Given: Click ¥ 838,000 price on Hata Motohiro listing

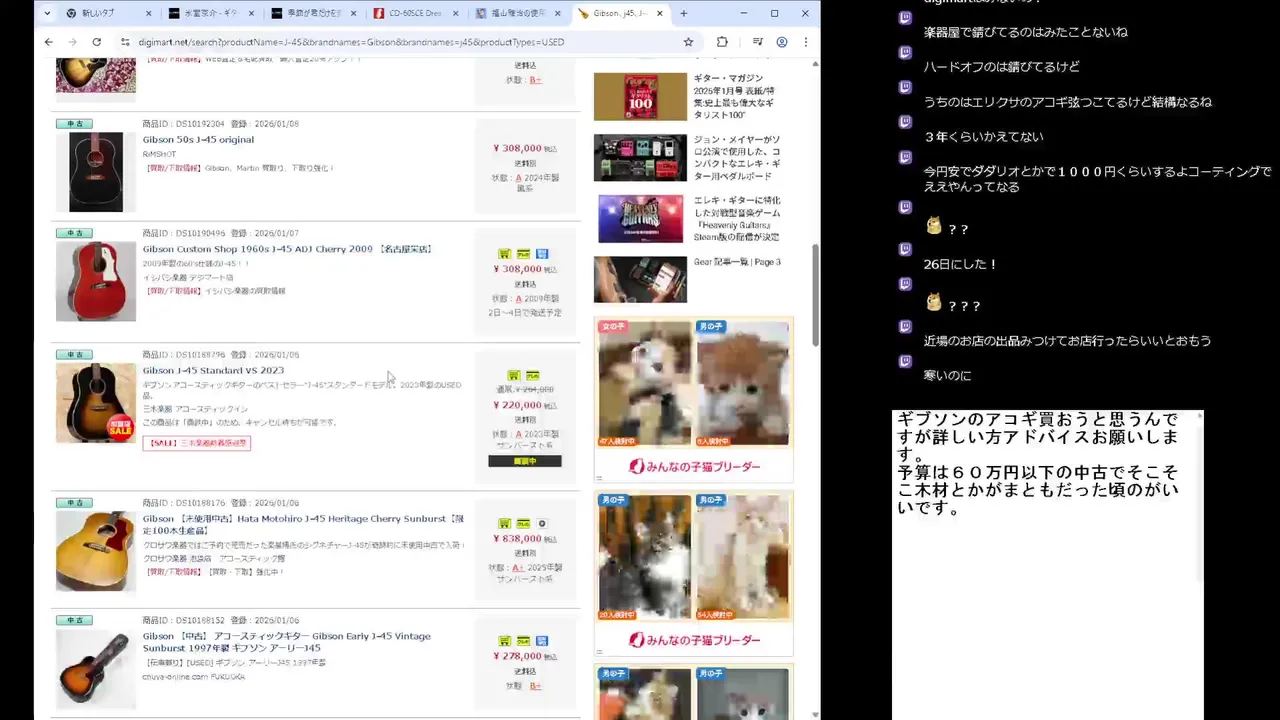Looking at the screenshot, I should tap(517, 539).
